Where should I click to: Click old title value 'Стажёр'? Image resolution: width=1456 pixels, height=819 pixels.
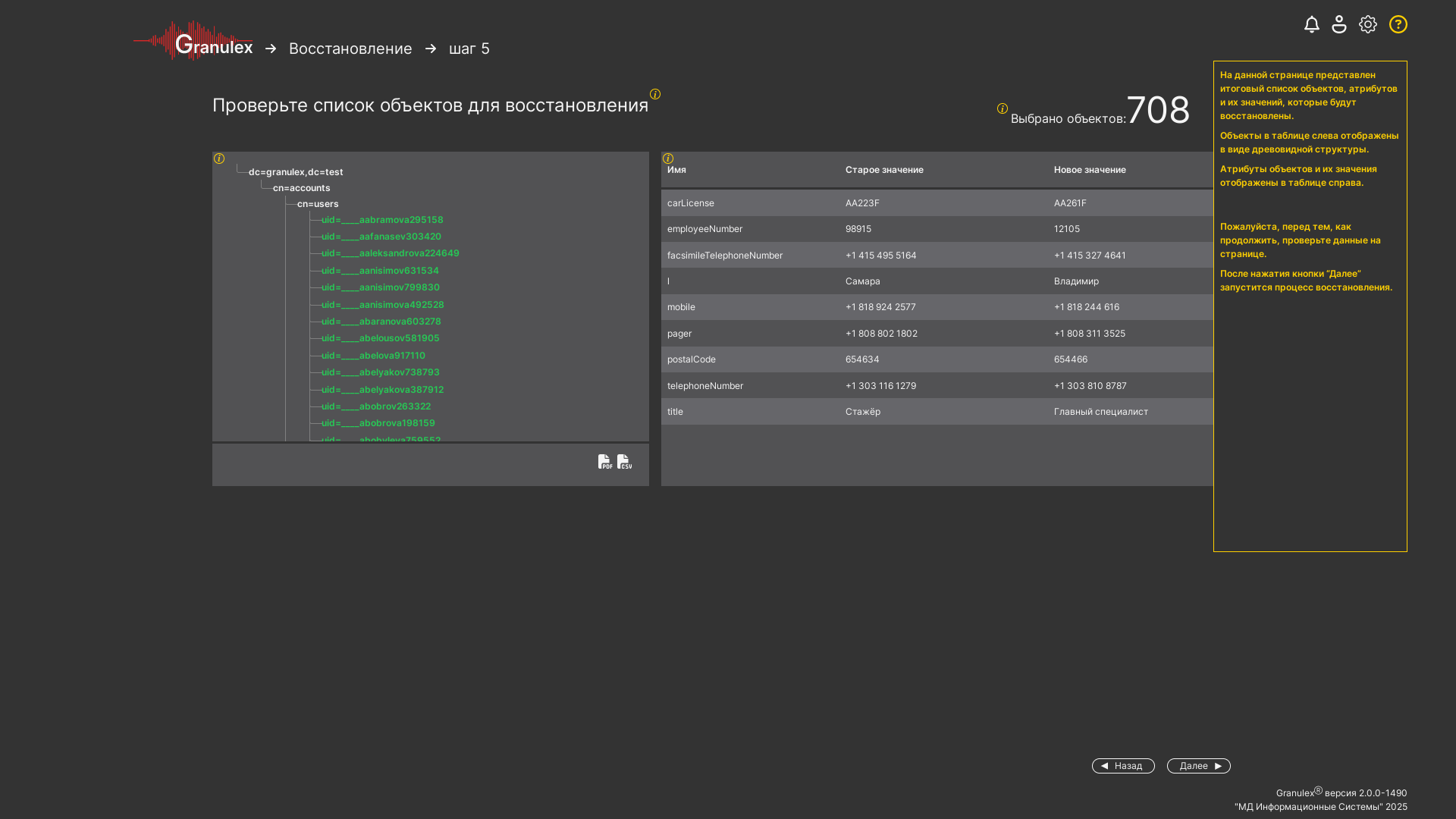(x=863, y=412)
